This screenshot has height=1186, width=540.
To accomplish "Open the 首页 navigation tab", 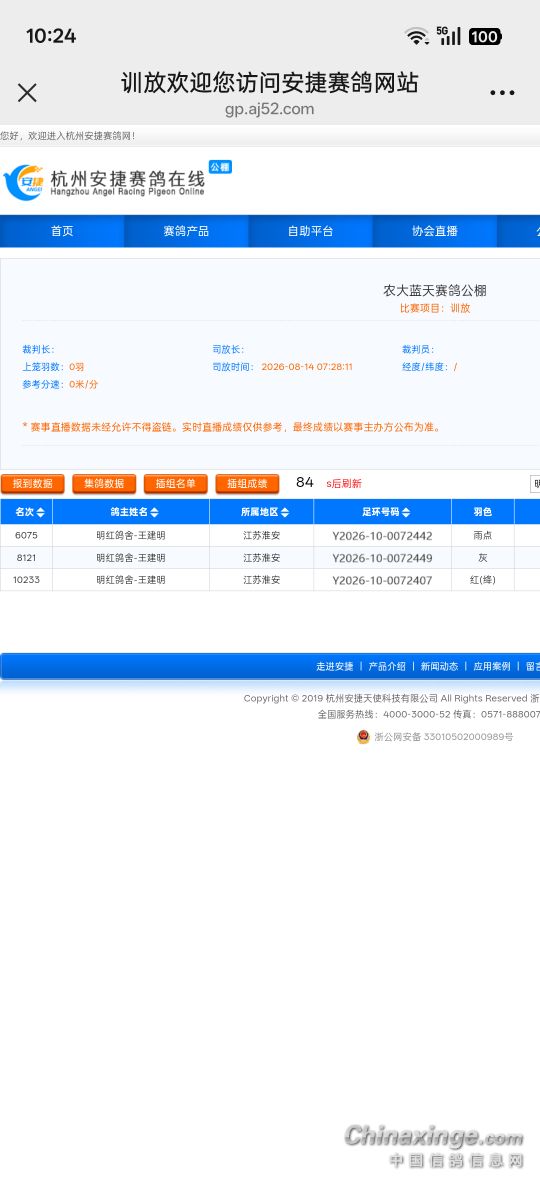I will click(62, 231).
